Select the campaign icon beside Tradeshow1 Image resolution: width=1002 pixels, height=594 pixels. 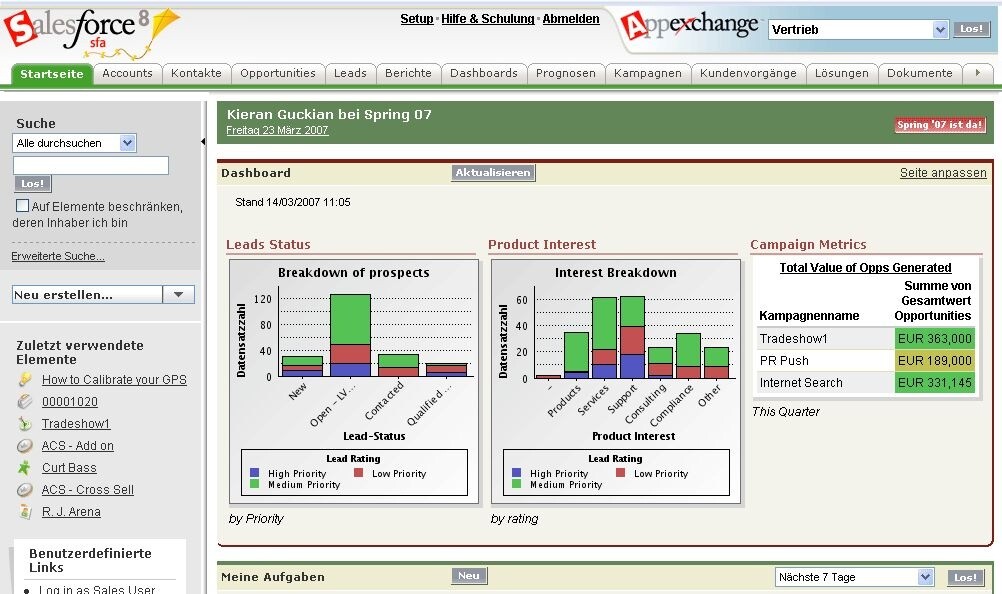tap(22, 423)
